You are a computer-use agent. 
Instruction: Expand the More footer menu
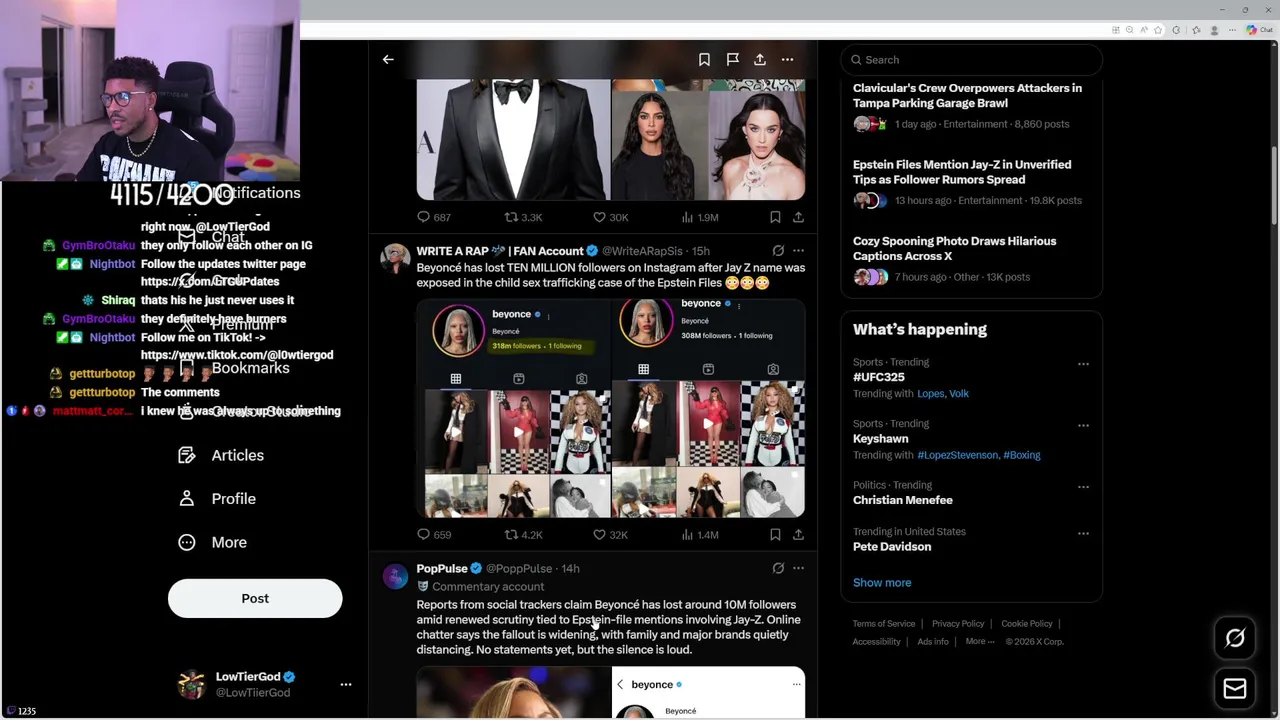click(979, 642)
